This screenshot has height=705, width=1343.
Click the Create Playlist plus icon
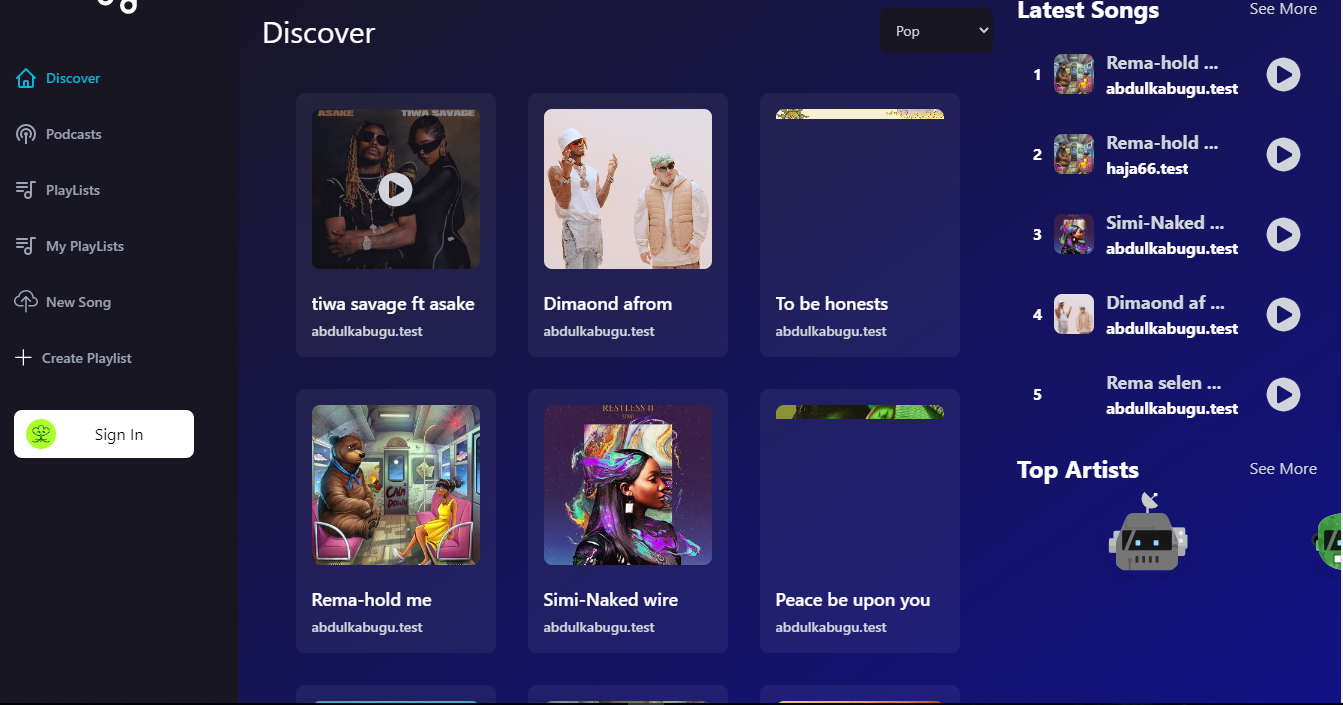point(24,358)
